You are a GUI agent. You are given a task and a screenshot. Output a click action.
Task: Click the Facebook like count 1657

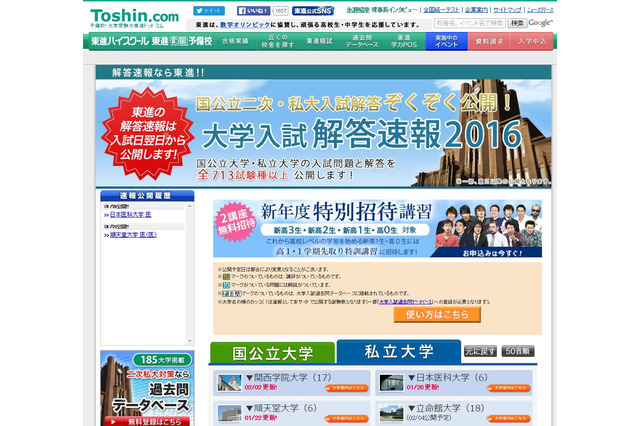pyautogui.click(x=280, y=11)
